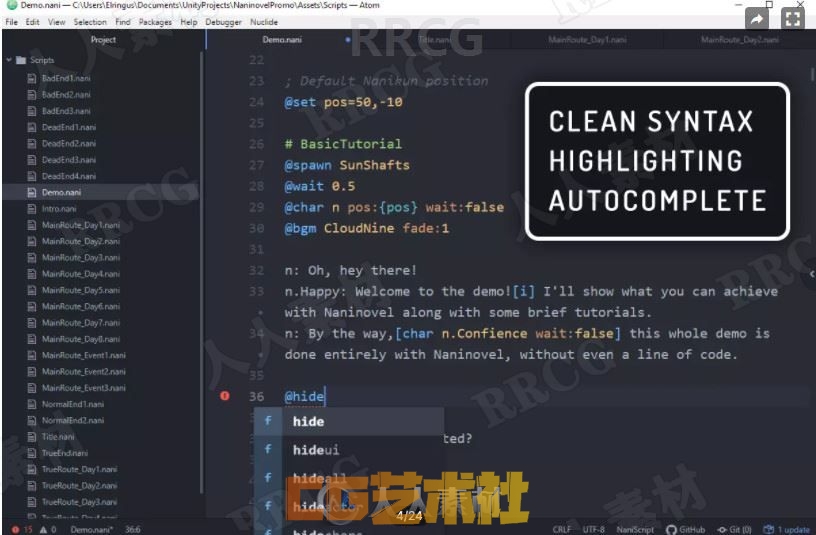
Task: Click the red error marker on line 36
Action: pyautogui.click(x=225, y=396)
